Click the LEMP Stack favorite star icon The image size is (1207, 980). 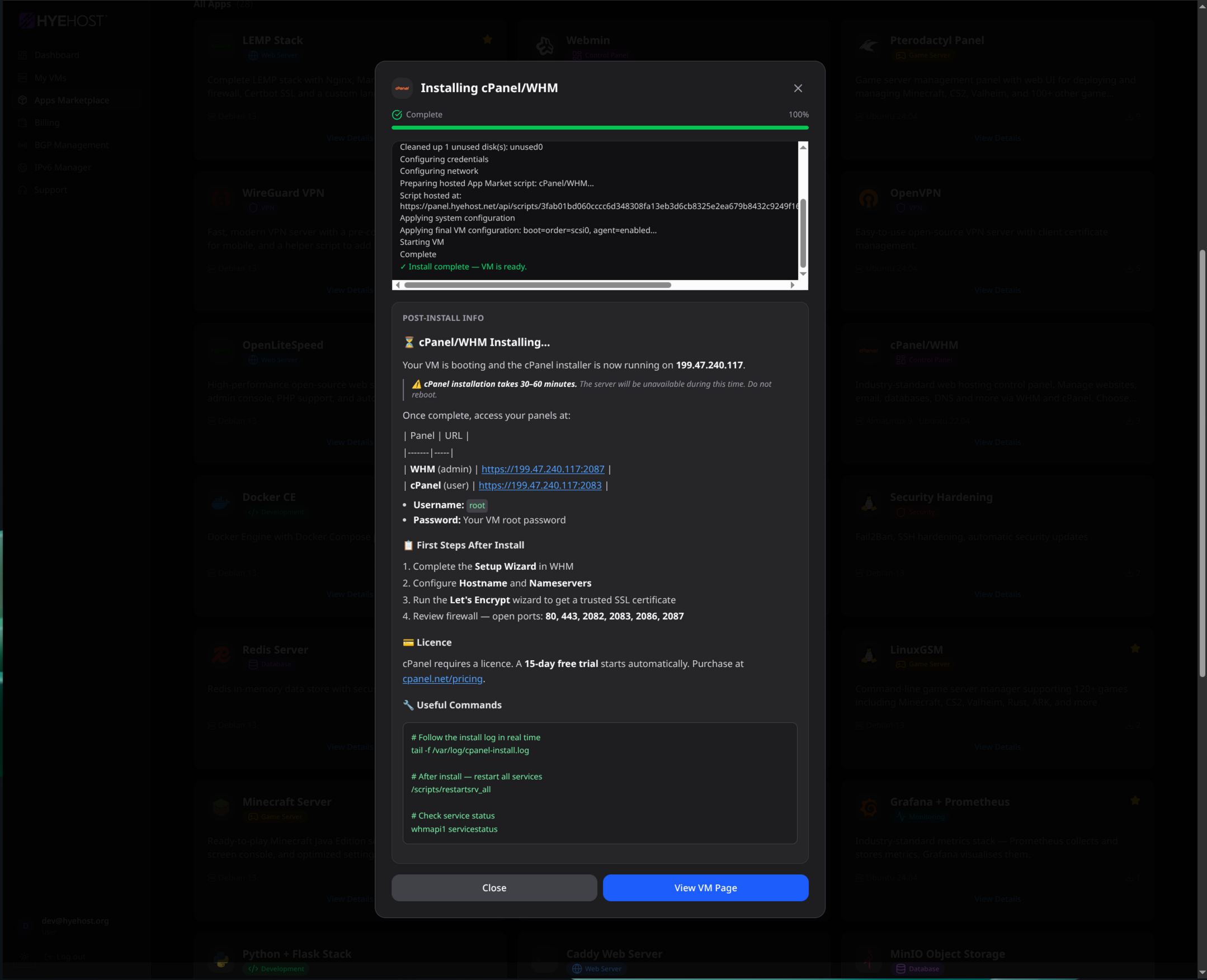487,40
